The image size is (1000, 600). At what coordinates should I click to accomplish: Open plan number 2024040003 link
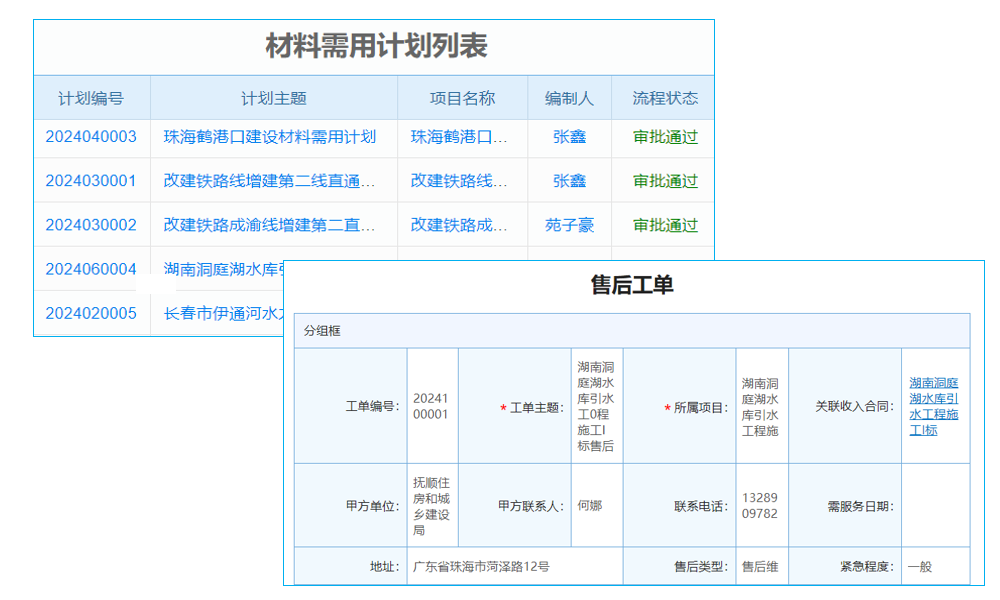click(x=92, y=137)
